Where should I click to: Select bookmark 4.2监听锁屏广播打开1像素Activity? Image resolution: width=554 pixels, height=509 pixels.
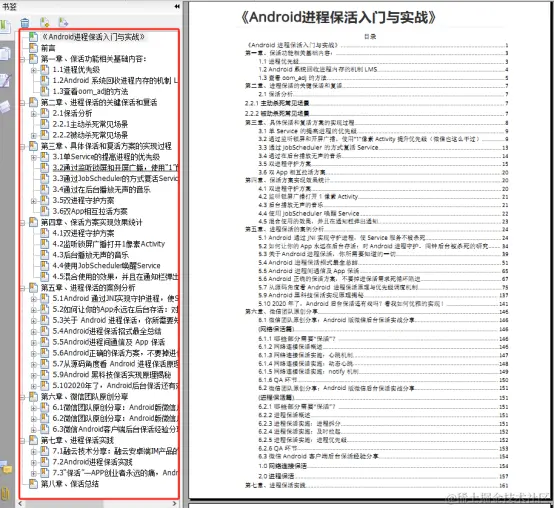pyautogui.click(x=108, y=244)
